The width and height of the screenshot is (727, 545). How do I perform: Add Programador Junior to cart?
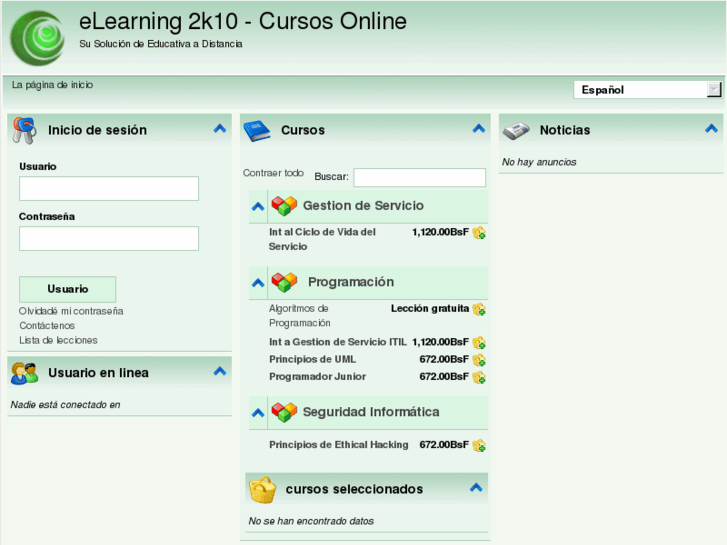[x=479, y=377]
